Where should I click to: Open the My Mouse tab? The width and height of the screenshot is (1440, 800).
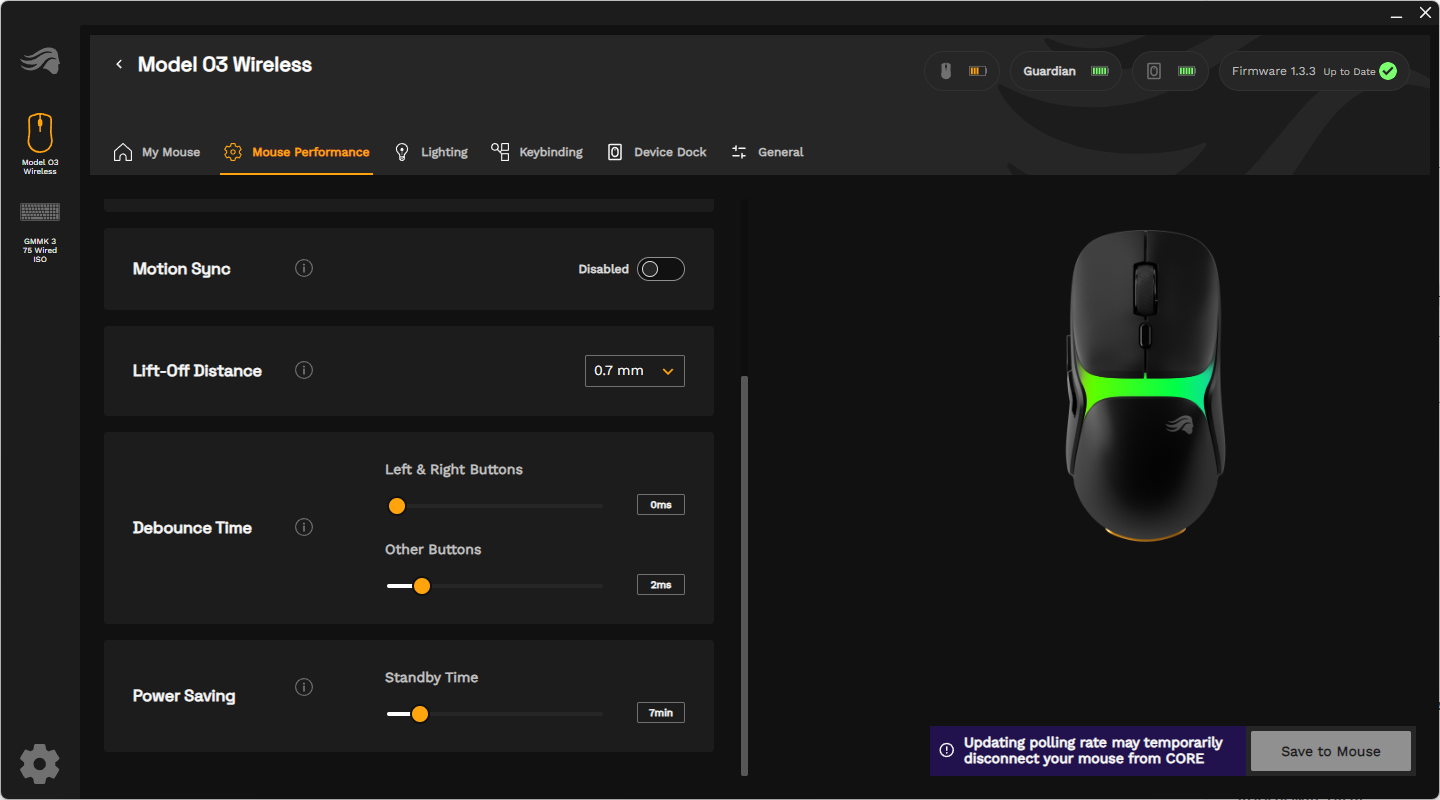(157, 152)
